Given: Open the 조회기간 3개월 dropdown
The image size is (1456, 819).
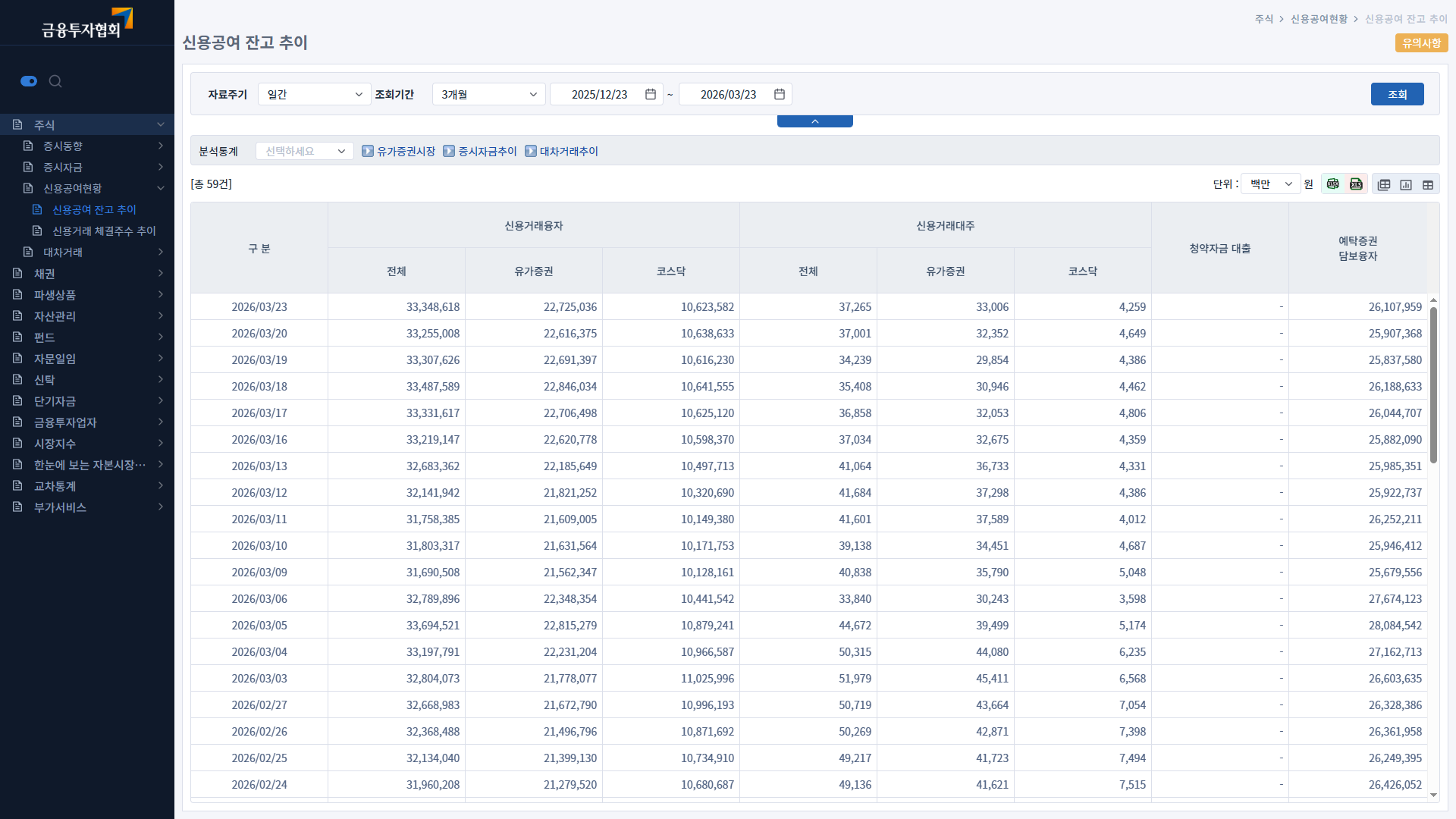Looking at the screenshot, I should click(x=488, y=94).
